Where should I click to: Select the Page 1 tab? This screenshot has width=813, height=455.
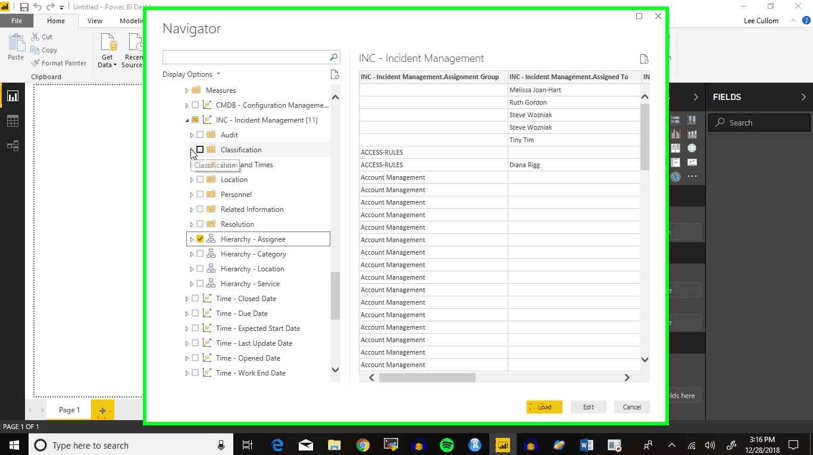pyautogui.click(x=69, y=410)
